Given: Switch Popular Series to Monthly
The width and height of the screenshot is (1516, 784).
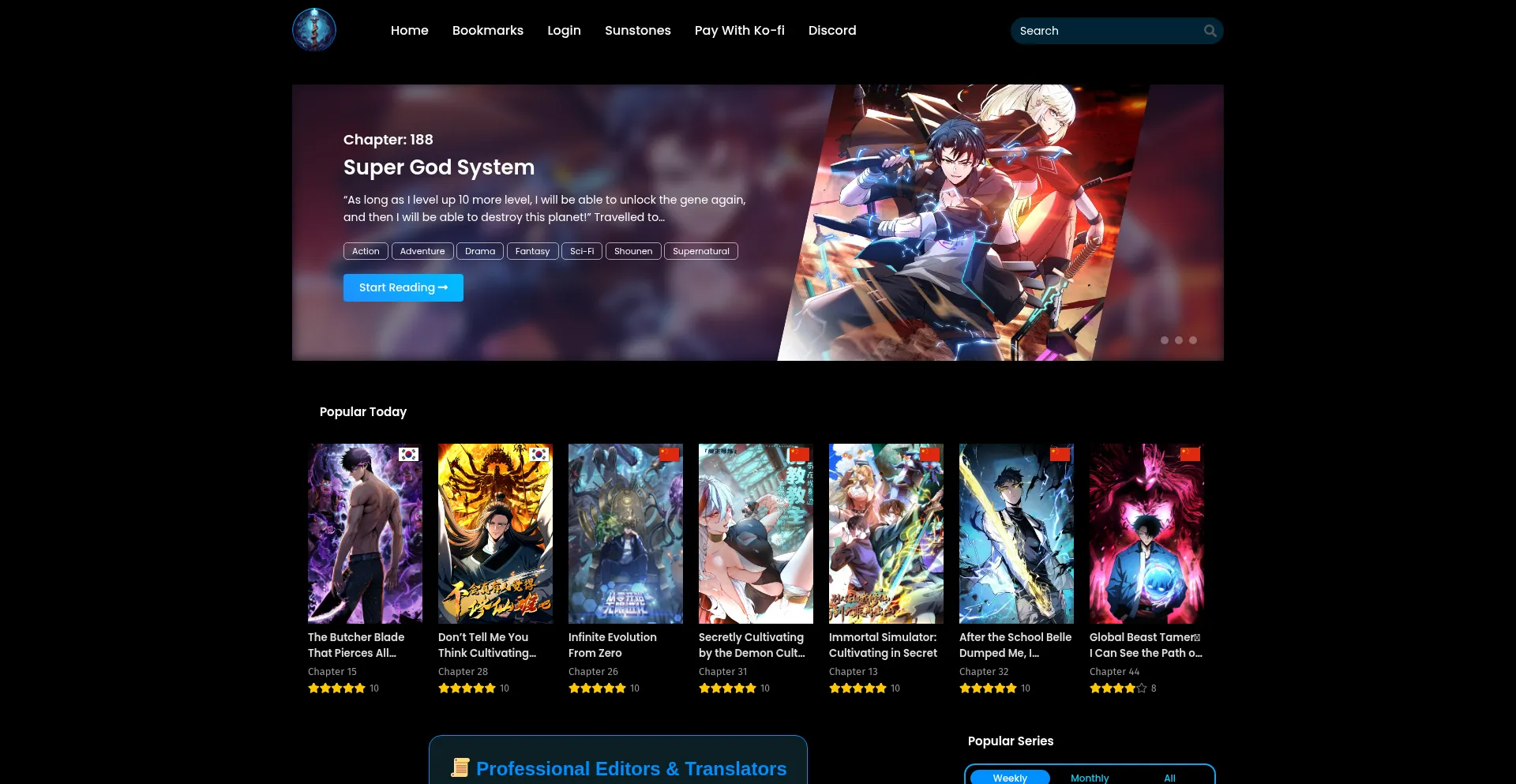Looking at the screenshot, I should click(x=1090, y=778).
